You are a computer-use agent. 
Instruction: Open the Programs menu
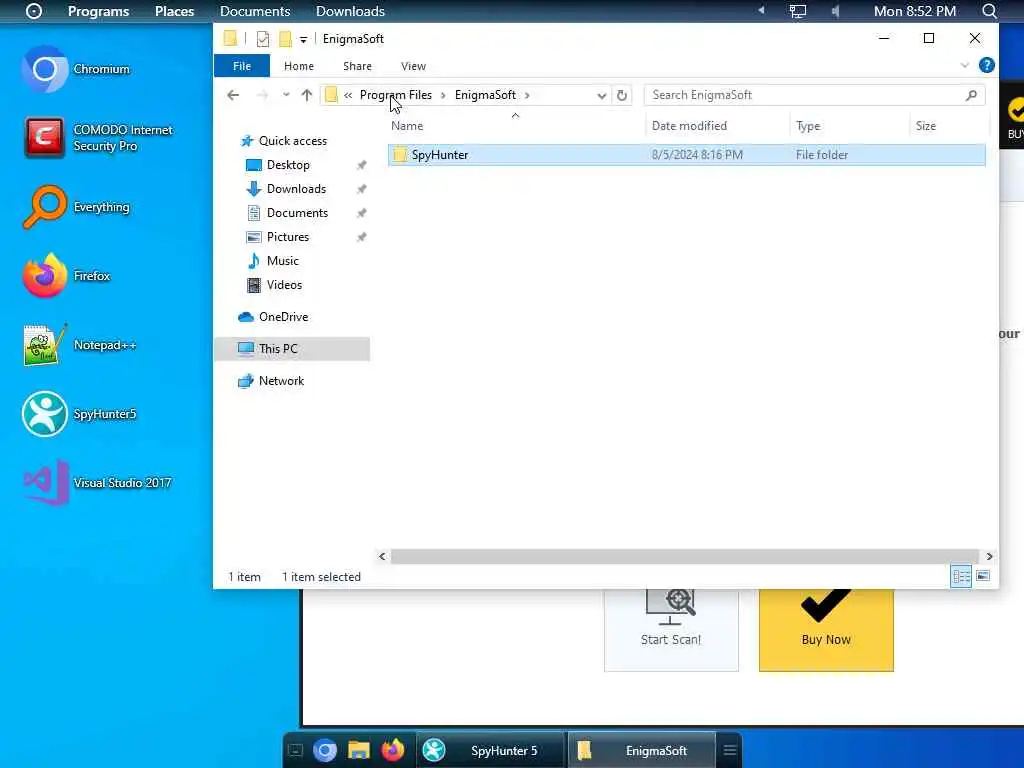(x=98, y=11)
